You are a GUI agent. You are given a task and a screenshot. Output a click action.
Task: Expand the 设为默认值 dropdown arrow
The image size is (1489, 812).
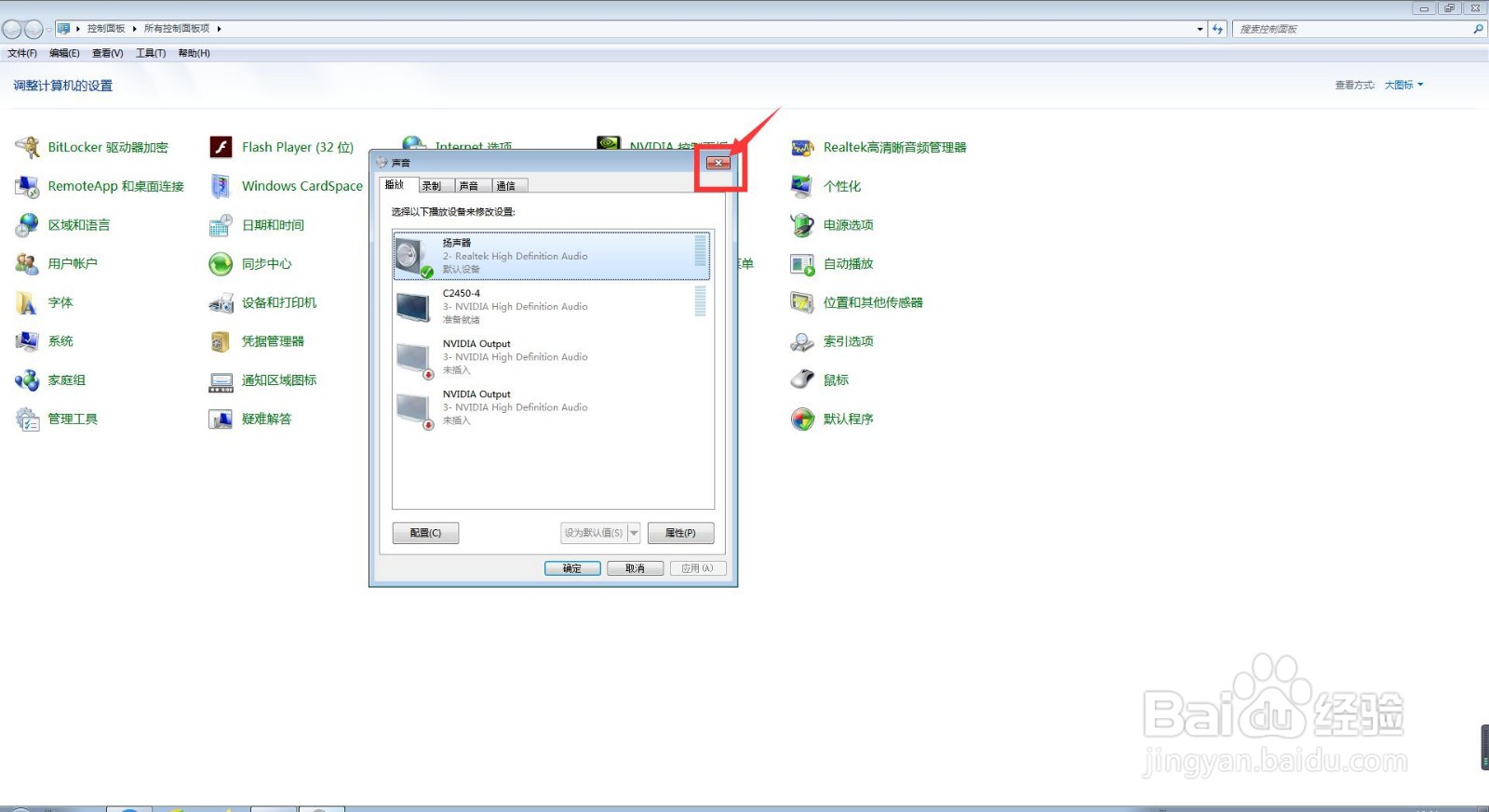click(634, 533)
